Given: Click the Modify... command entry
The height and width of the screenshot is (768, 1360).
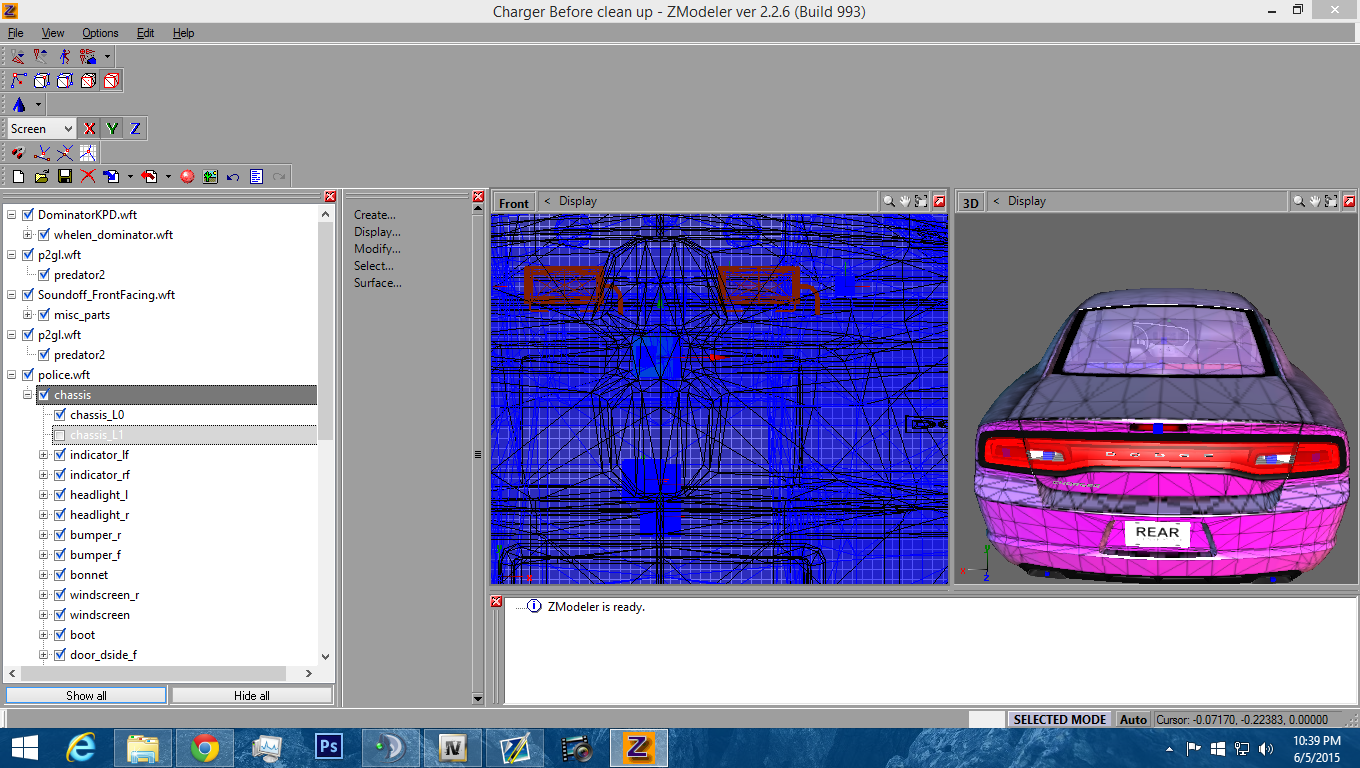Looking at the screenshot, I should click(x=377, y=249).
